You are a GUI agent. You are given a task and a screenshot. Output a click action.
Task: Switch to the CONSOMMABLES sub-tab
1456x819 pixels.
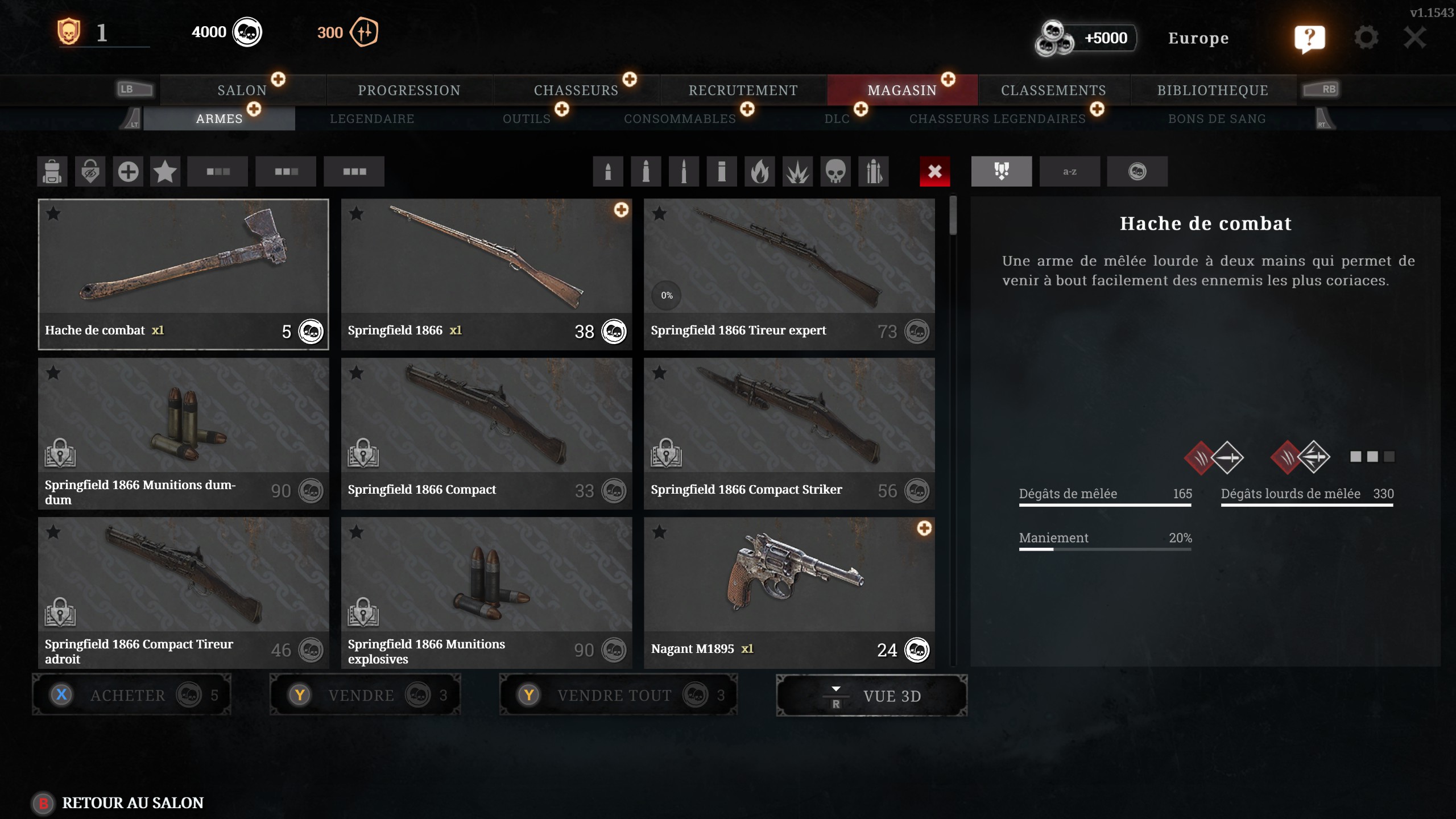click(680, 119)
